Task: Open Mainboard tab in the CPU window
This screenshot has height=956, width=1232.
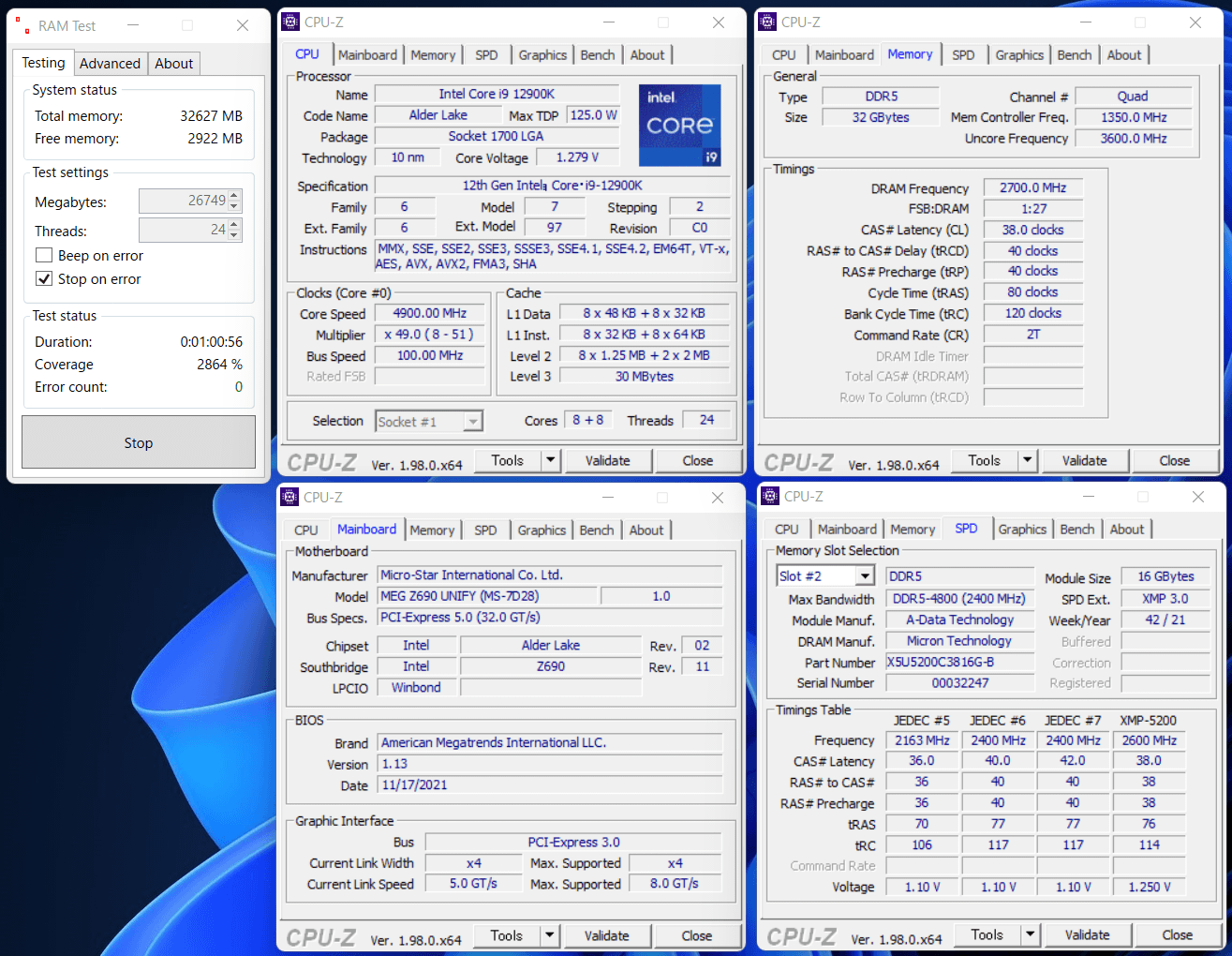Action: (367, 55)
